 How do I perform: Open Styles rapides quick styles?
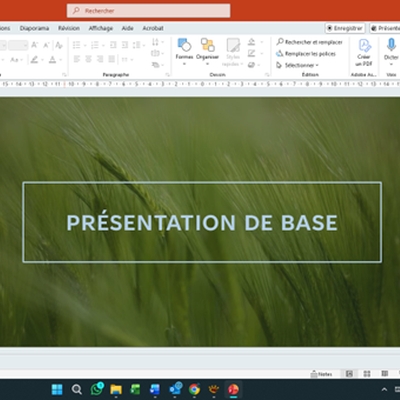click(233, 52)
